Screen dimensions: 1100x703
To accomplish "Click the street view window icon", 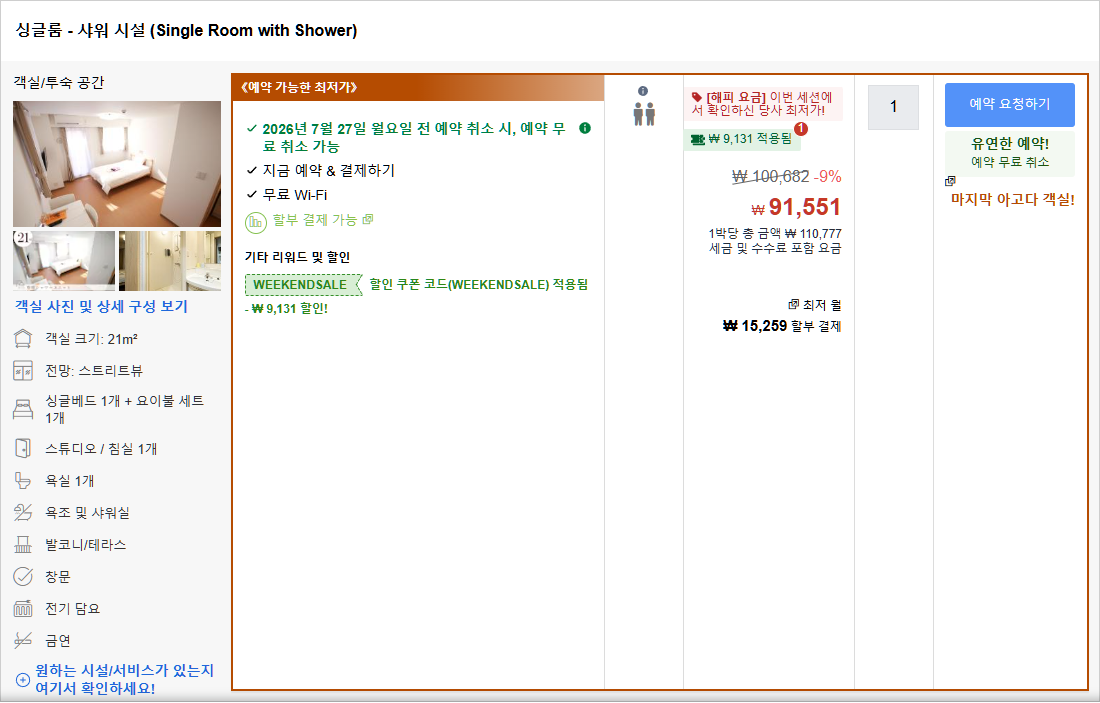I will pyautogui.click(x=23, y=370).
